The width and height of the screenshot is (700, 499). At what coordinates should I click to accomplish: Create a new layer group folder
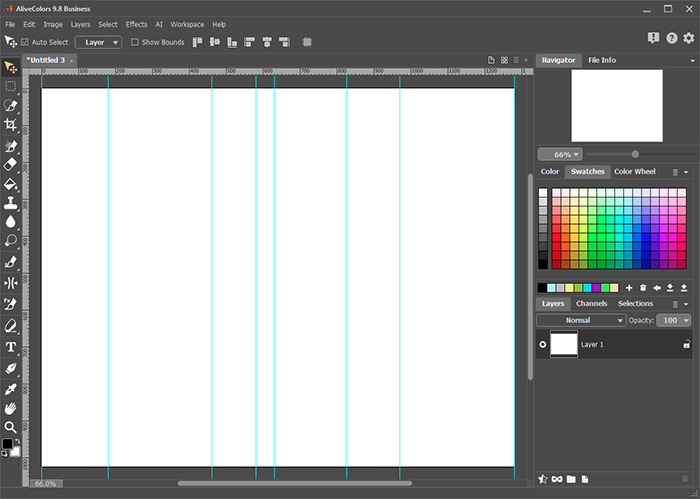(571, 479)
